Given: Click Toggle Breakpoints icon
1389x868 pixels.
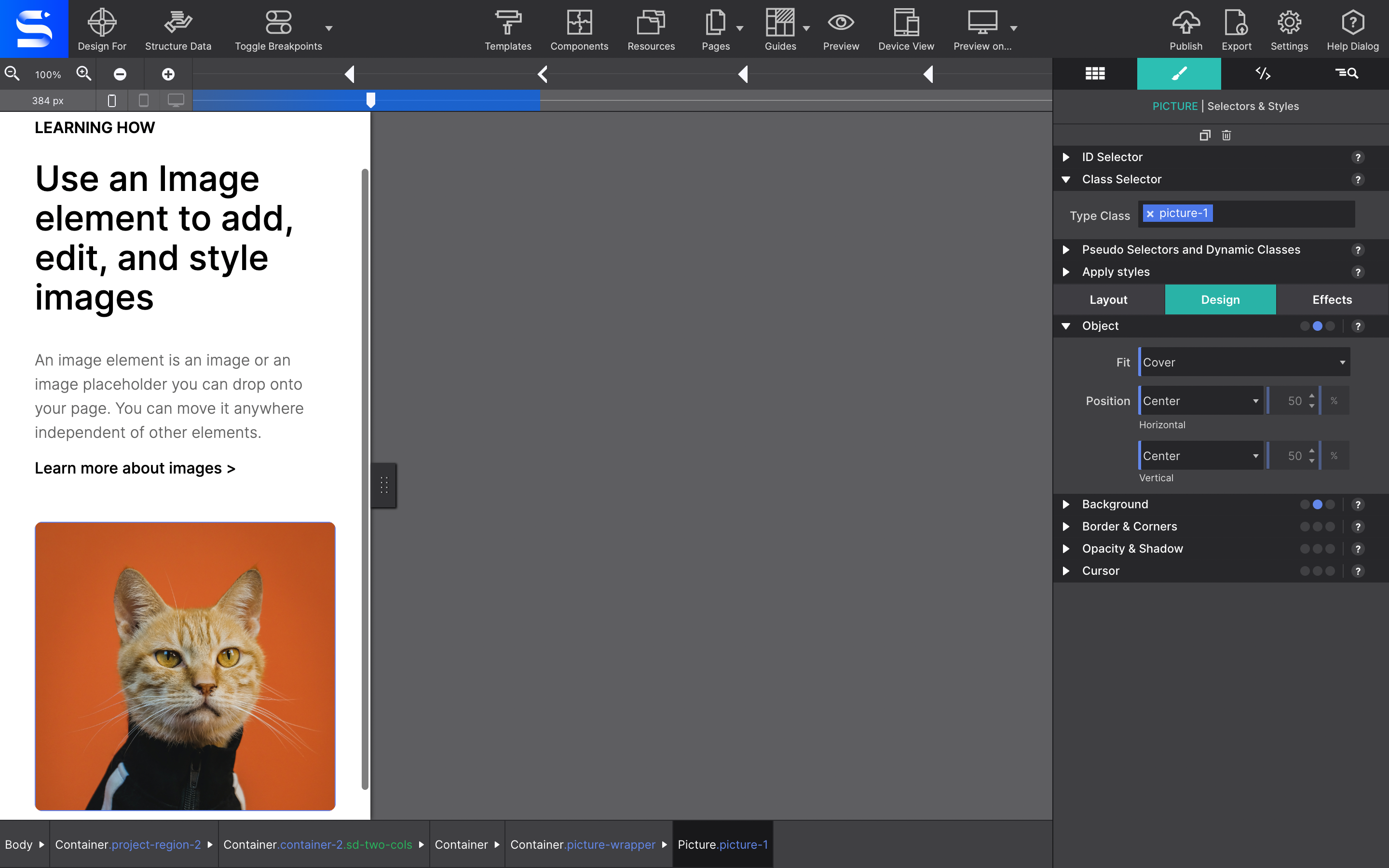Looking at the screenshot, I should coord(278,23).
